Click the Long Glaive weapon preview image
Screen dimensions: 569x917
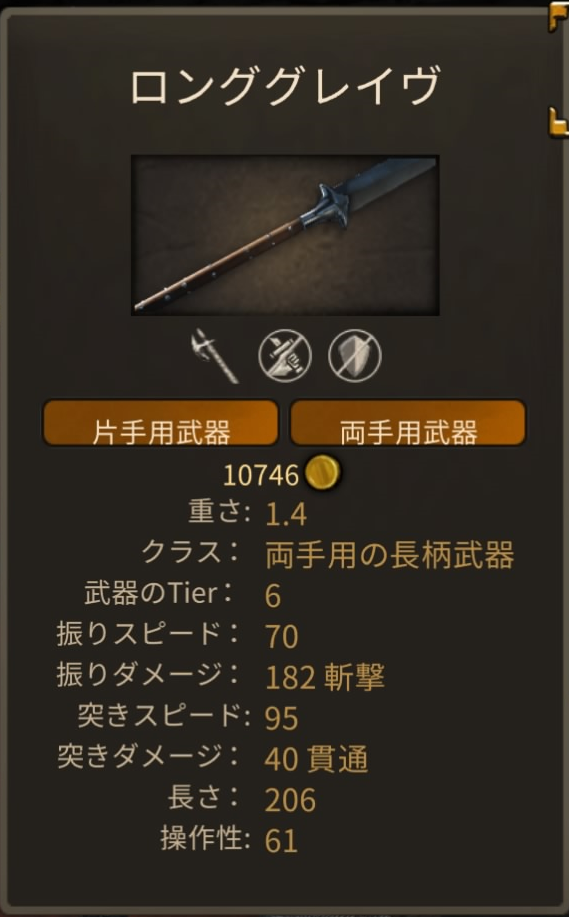(285, 235)
